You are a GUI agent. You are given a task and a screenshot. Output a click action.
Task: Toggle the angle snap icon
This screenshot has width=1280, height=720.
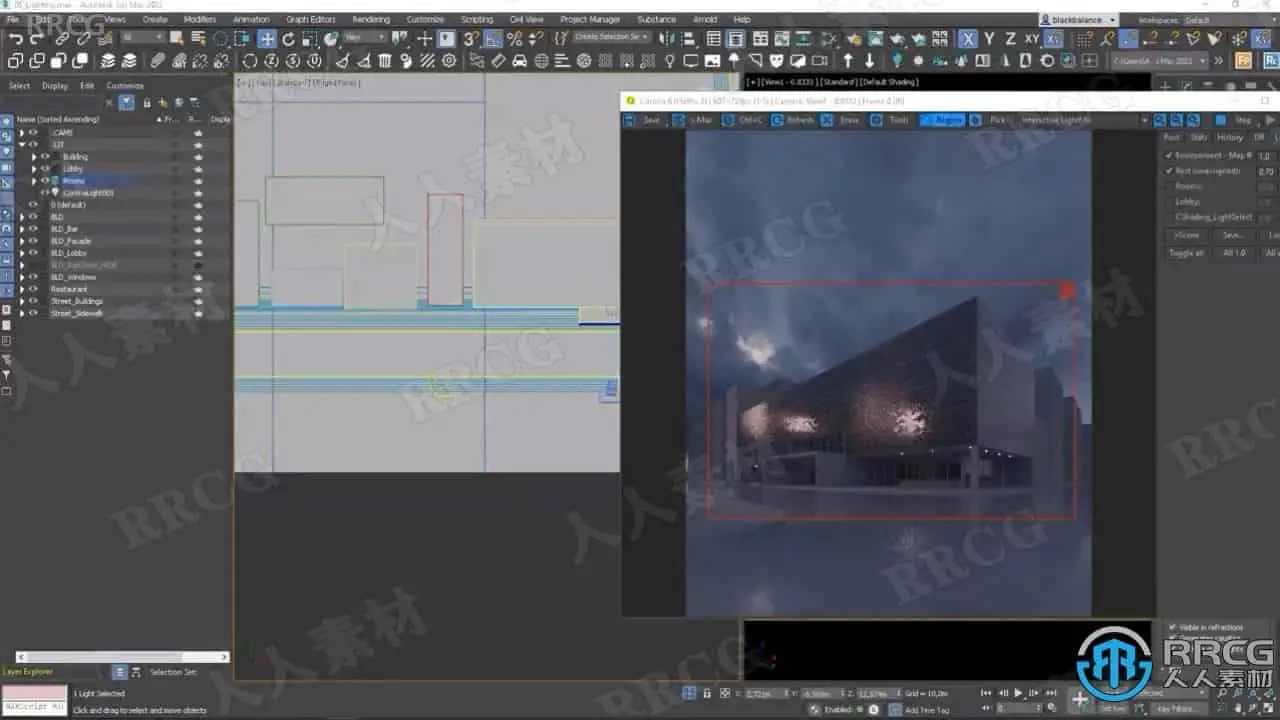pos(493,39)
